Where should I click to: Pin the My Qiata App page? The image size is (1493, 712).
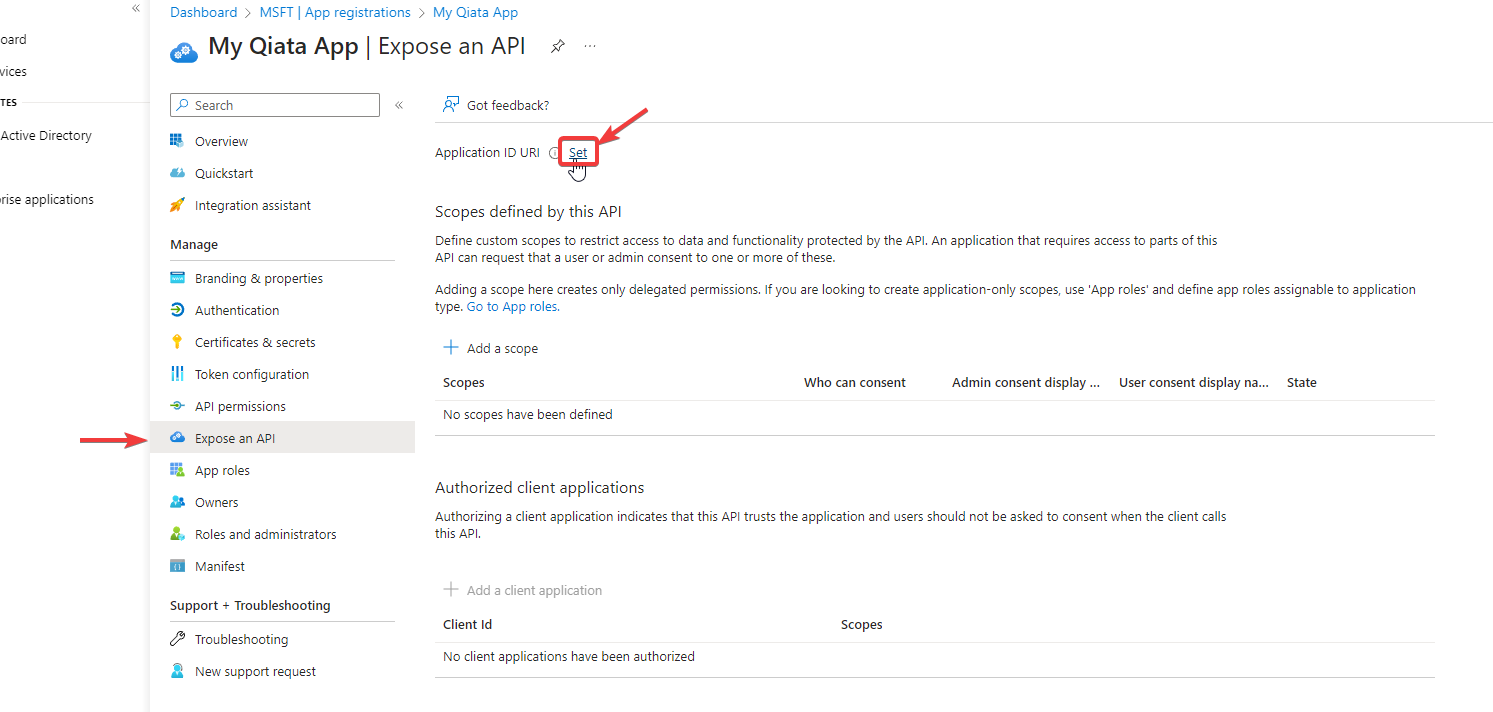point(557,45)
